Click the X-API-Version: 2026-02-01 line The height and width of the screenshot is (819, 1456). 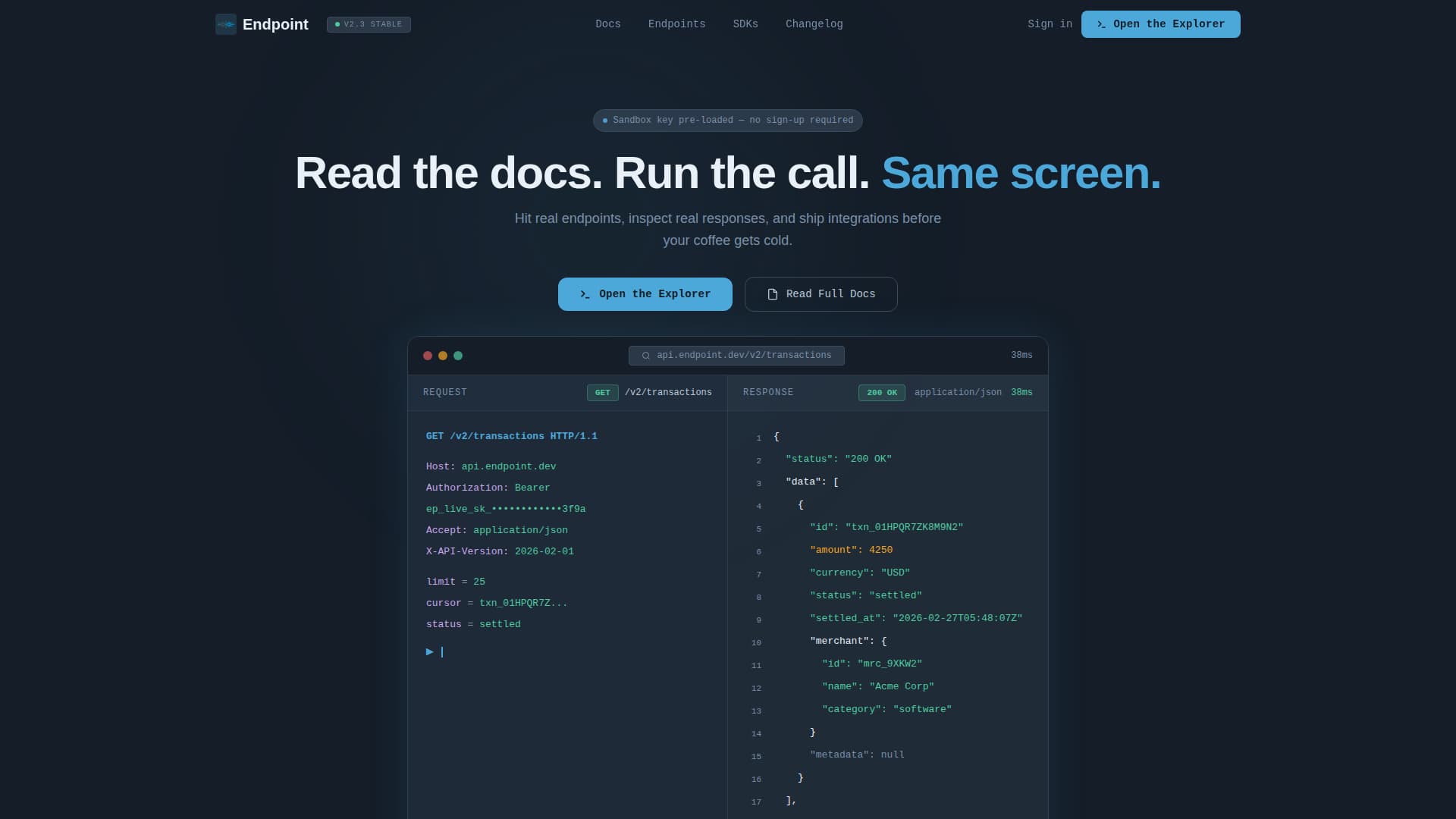click(500, 552)
